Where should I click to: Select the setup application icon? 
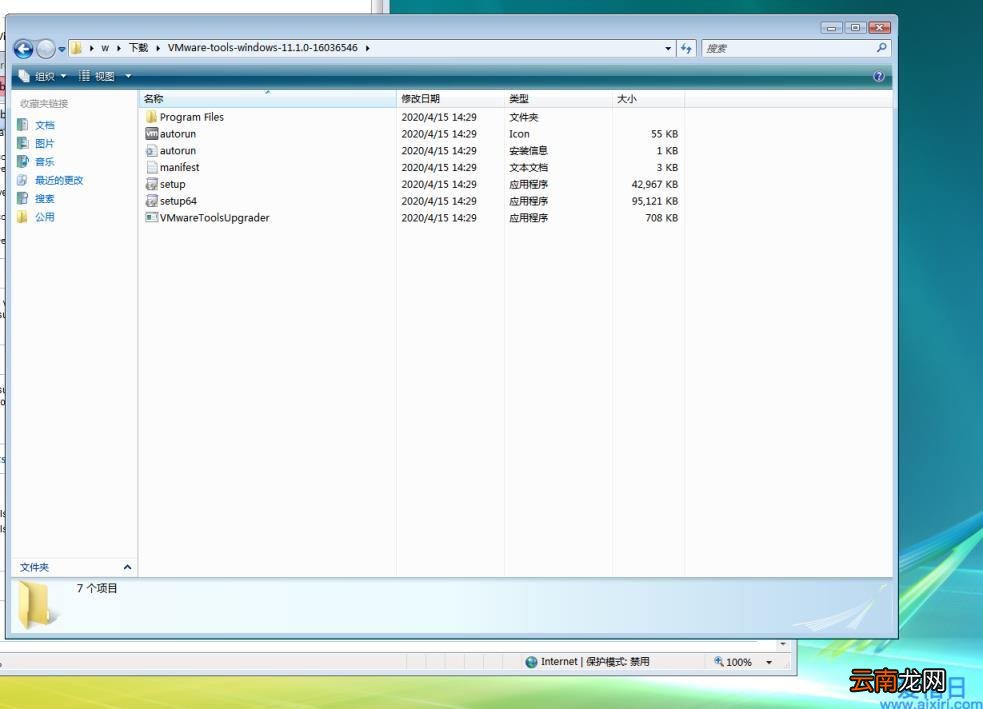click(151, 184)
